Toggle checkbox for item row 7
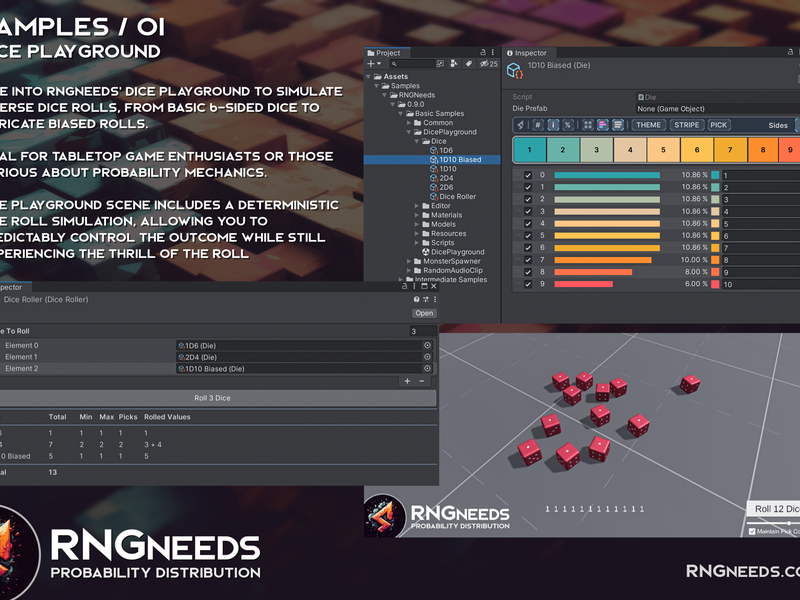Viewport: 800px width, 600px height. pos(528,260)
